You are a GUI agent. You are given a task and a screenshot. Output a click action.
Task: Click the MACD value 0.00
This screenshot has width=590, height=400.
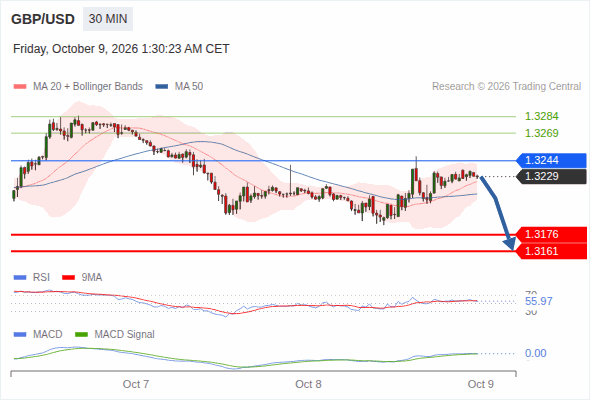[535, 353]
